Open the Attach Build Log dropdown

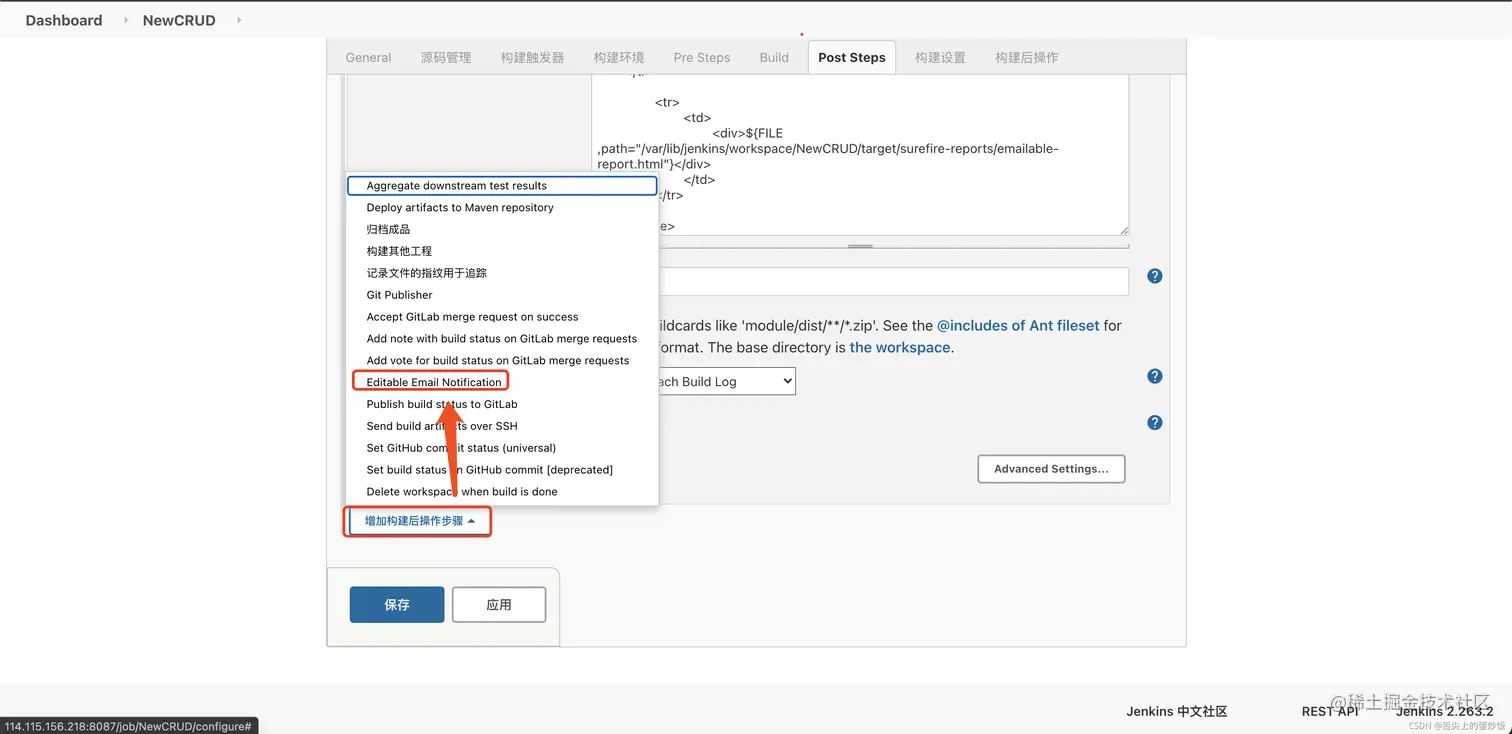pyautogui.click(x=726, y=381)
